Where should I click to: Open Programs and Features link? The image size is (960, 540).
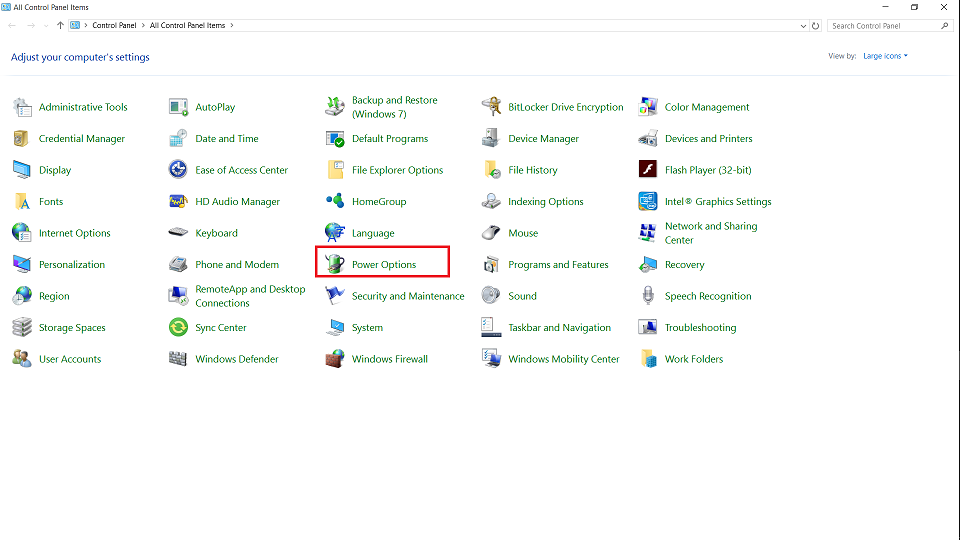click(x=558, y=264)
